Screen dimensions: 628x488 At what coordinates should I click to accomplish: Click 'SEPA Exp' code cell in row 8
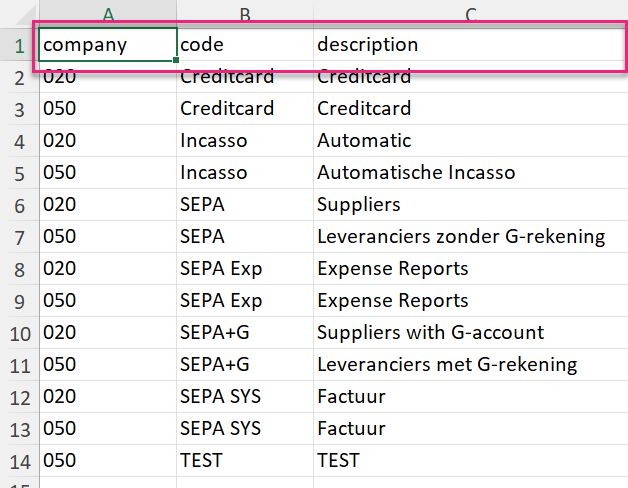click(245, 269)
